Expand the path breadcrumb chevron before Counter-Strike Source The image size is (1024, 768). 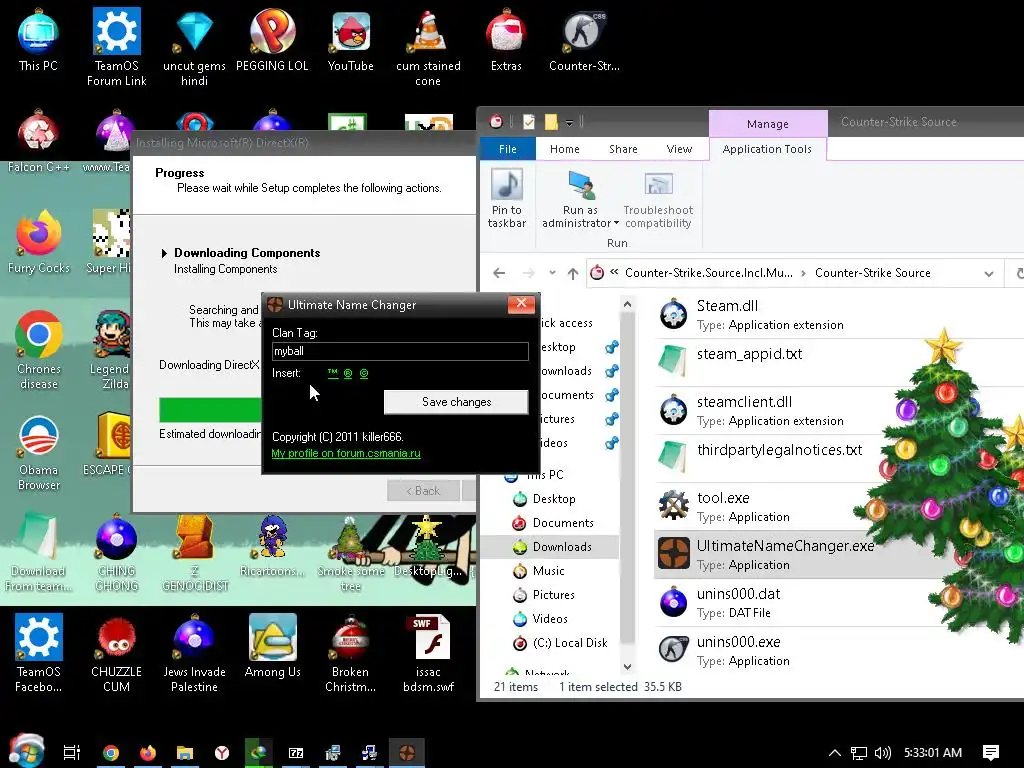pyautogui.click(x=803, y=274)
